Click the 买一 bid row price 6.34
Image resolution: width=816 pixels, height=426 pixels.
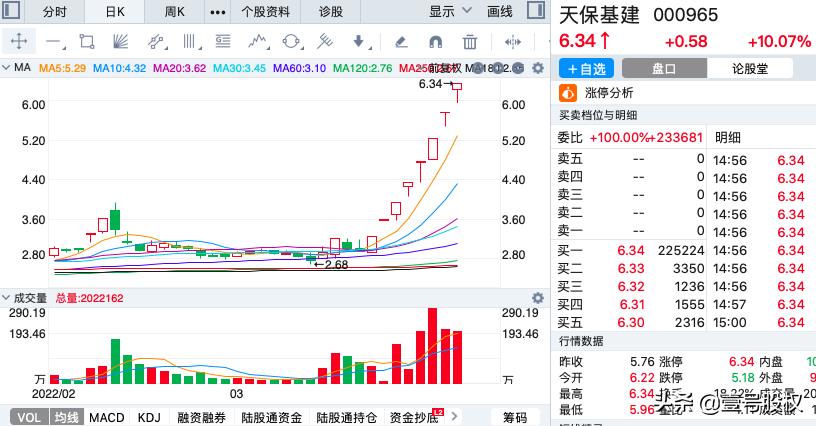click(x=631, y=251)
